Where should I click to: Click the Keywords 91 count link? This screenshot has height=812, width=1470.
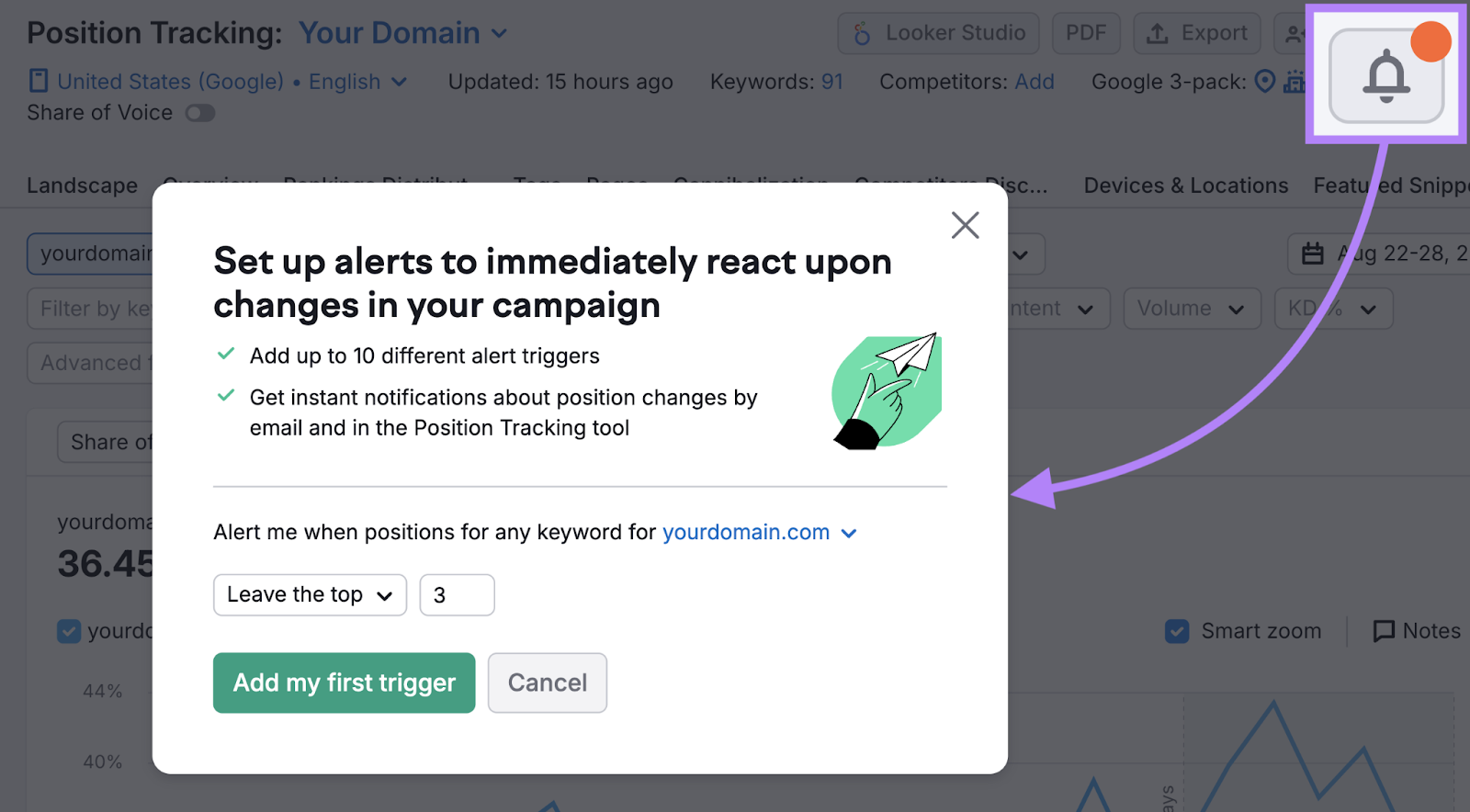[831, 82]
